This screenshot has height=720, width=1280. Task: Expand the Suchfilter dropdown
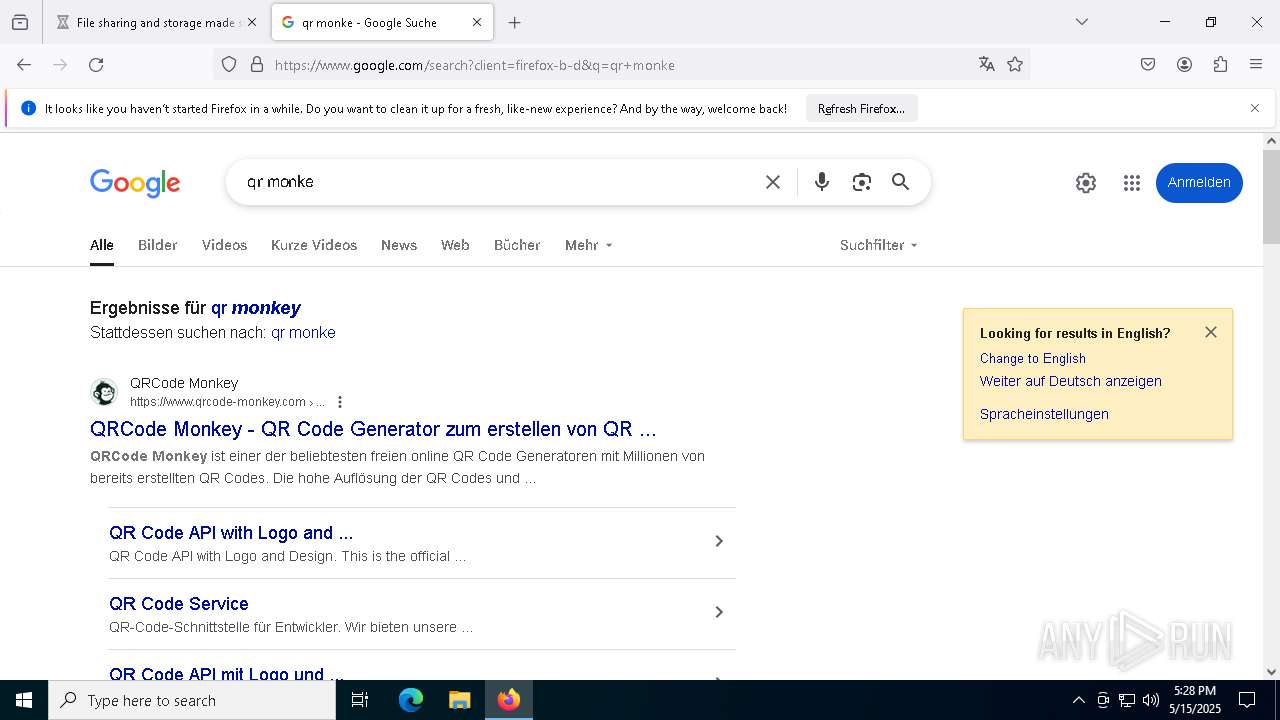point(879,245)
